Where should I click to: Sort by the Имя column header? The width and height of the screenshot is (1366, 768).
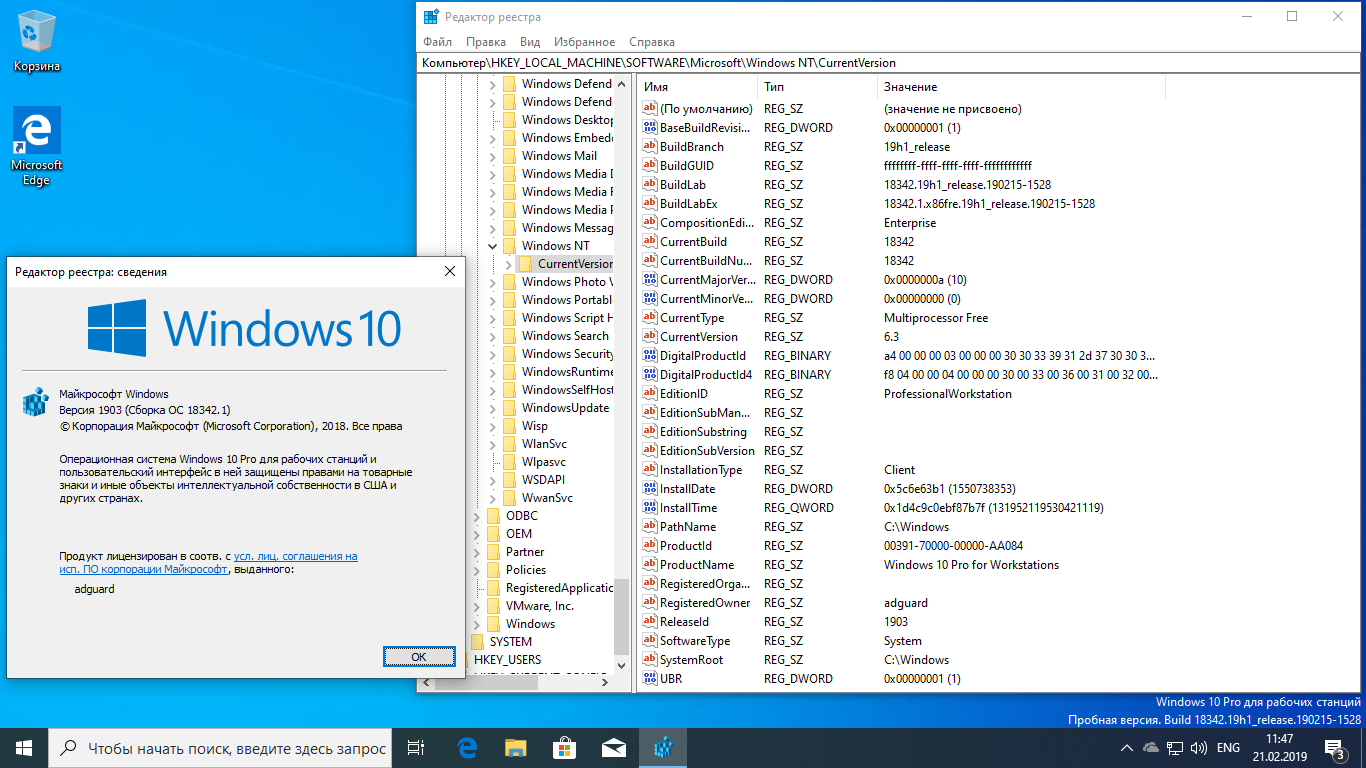697,87
